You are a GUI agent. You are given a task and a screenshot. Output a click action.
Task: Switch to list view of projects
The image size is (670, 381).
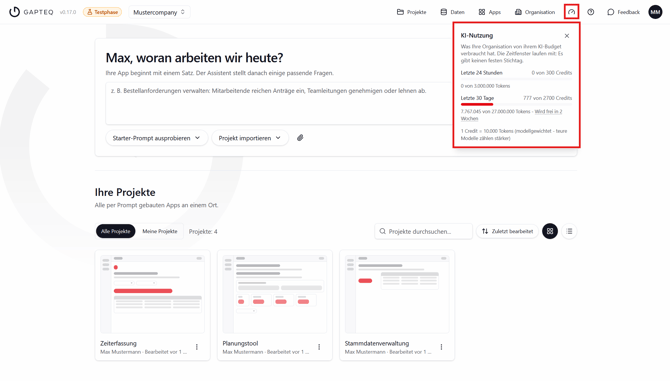point(569,231)
